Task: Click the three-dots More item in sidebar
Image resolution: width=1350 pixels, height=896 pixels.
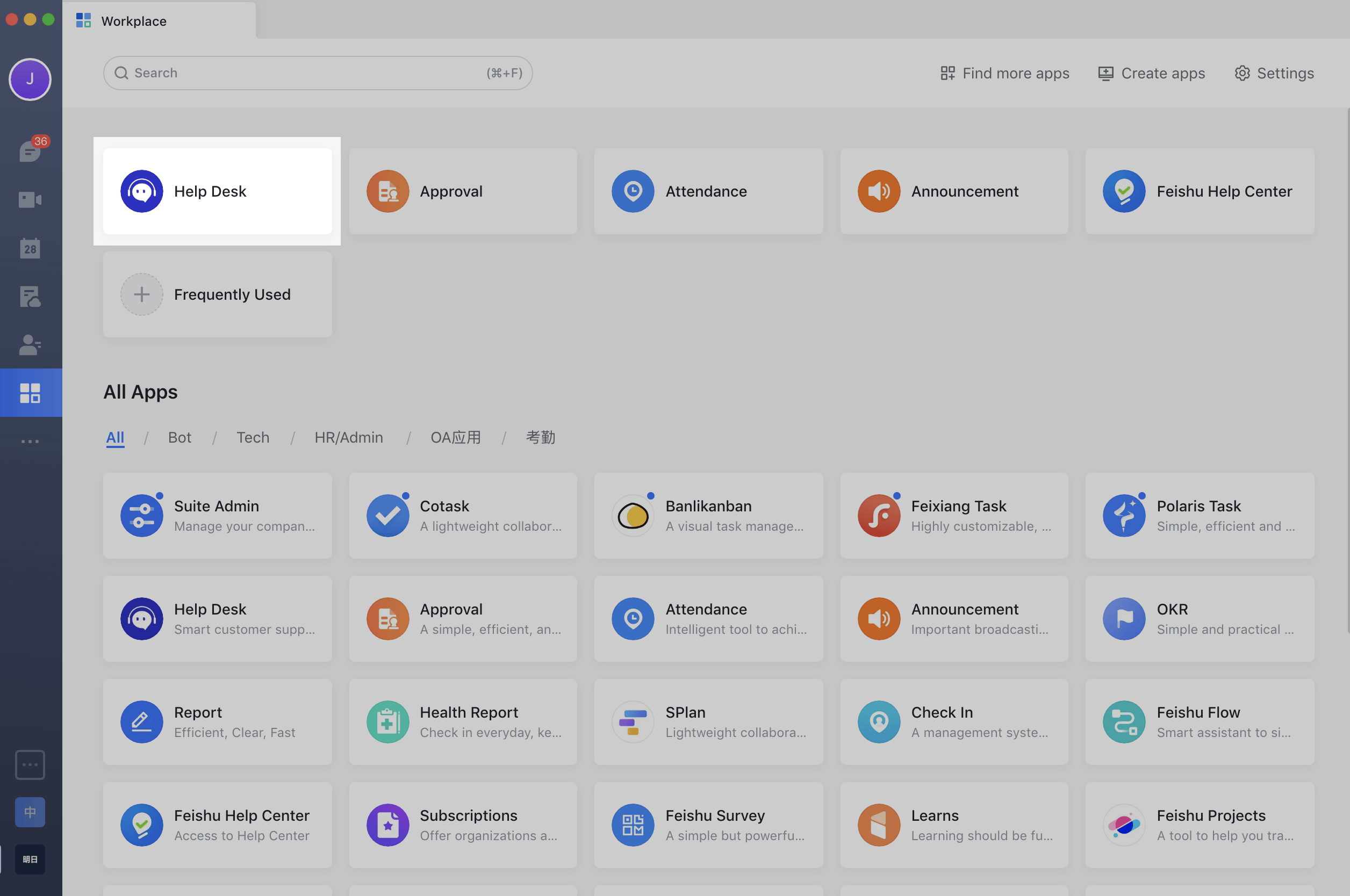Action: (x=30, y=441)
